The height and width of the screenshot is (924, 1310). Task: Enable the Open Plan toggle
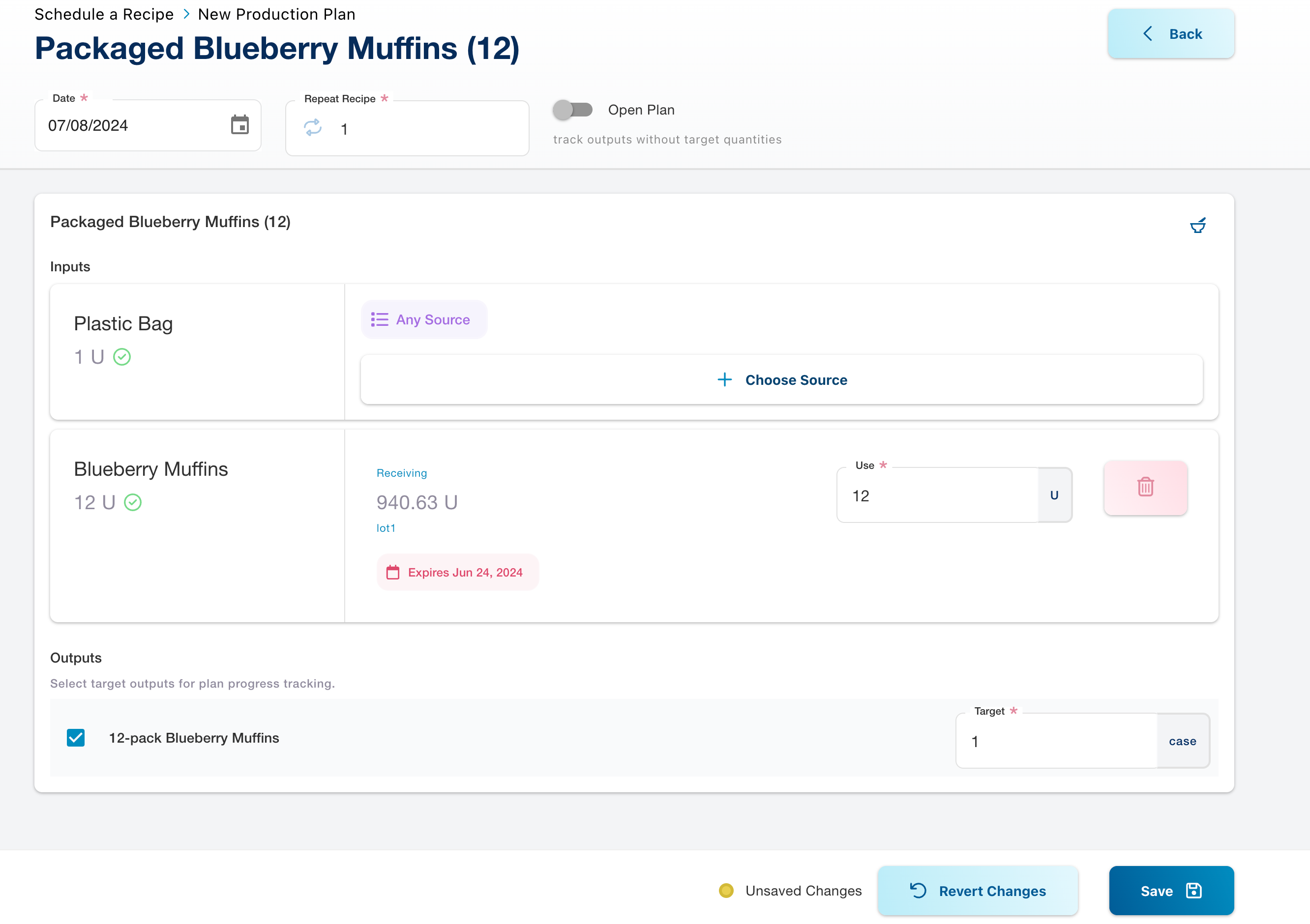coord(573,110)
